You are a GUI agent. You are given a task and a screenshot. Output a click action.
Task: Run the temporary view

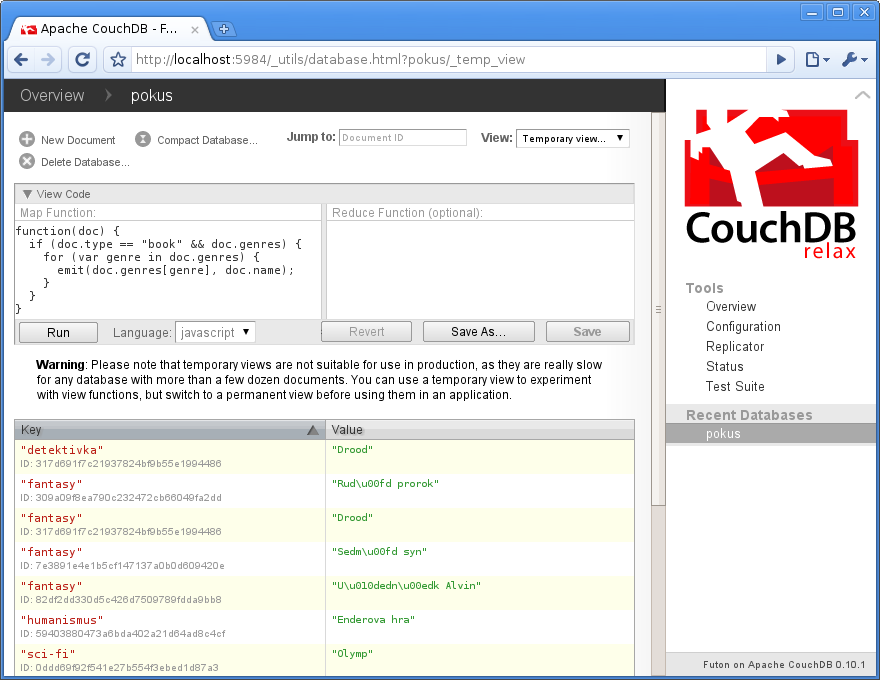tap(58, 332)
